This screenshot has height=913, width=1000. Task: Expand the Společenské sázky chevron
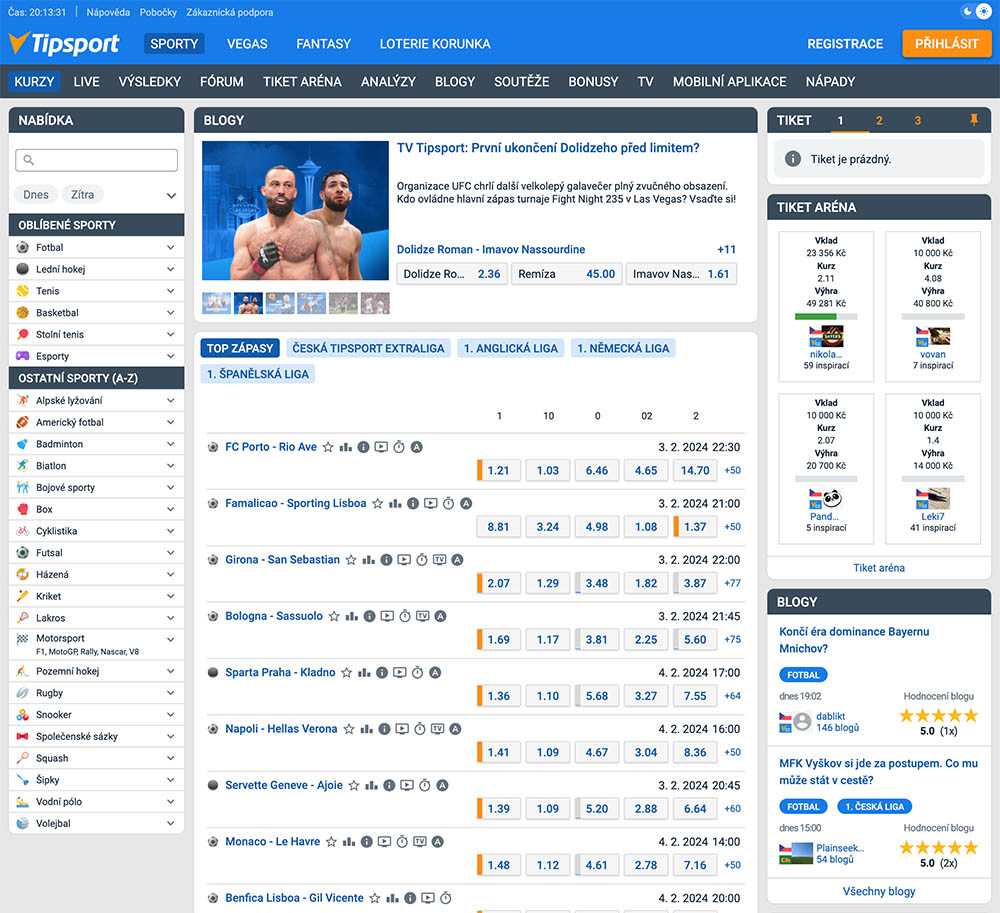coord(170,736)
